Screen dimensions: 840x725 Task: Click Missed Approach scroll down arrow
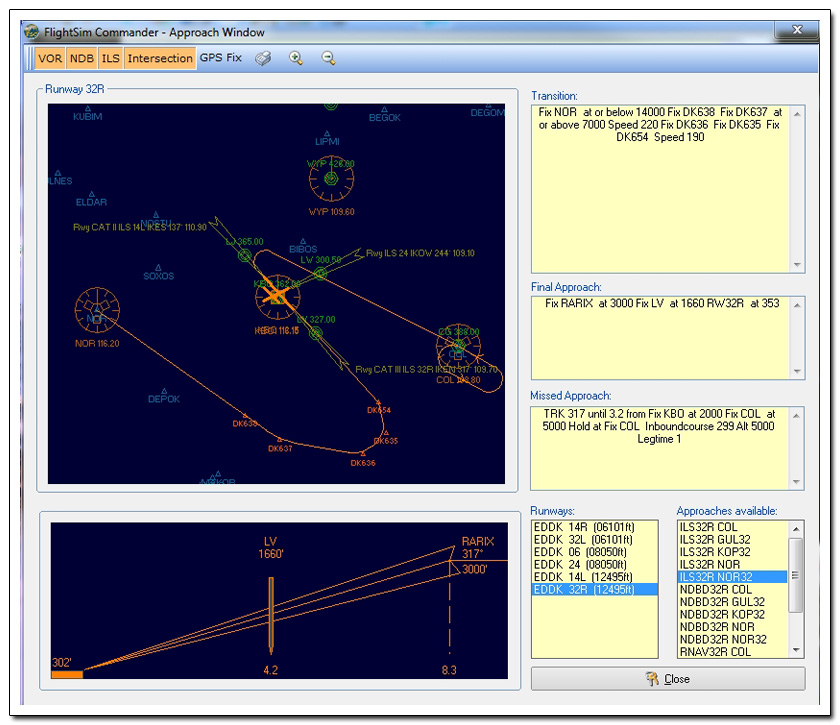797,481
